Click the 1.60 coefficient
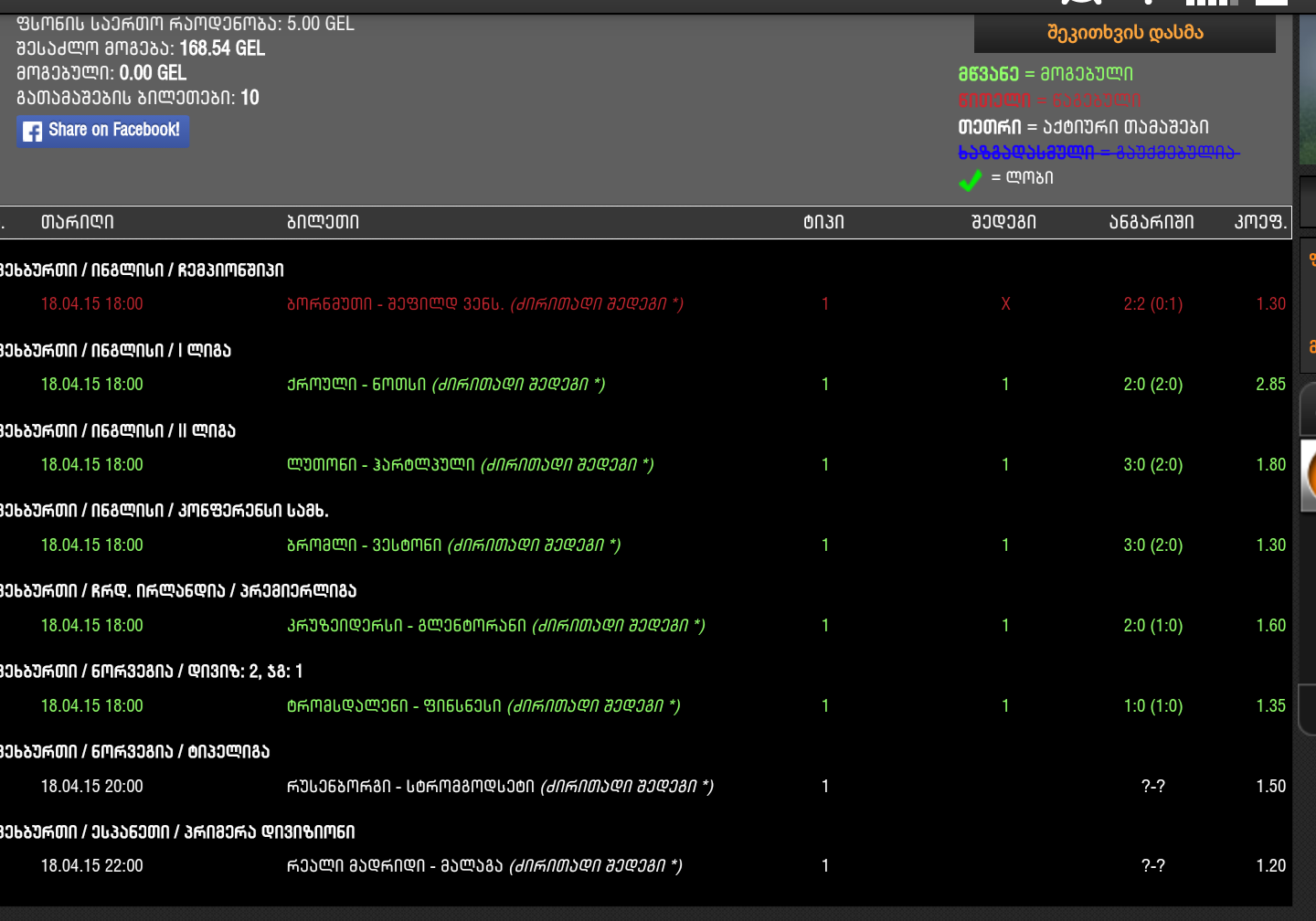The image size is (1316, 921). 1270,626
